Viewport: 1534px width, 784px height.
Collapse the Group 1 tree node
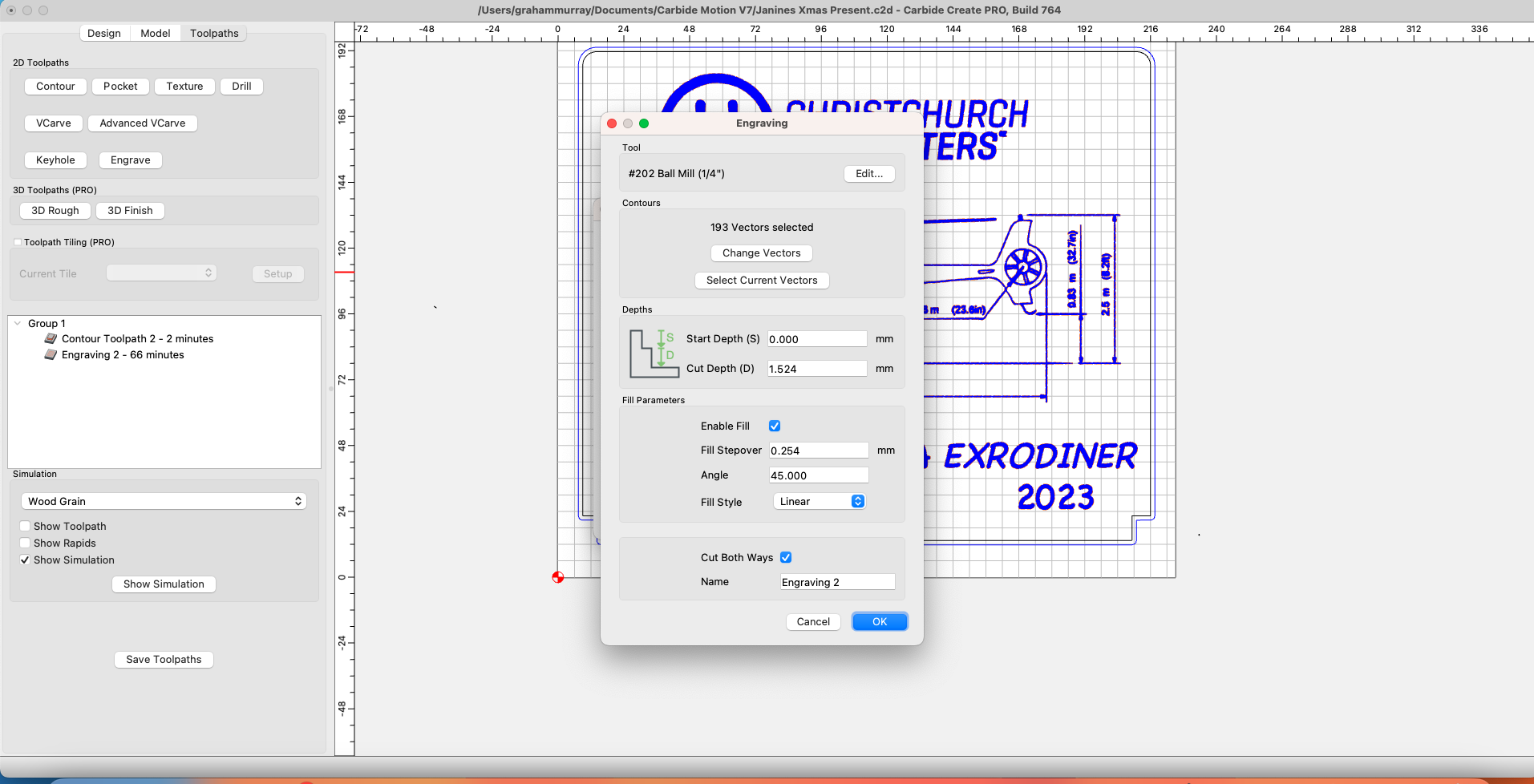(18, 324)
